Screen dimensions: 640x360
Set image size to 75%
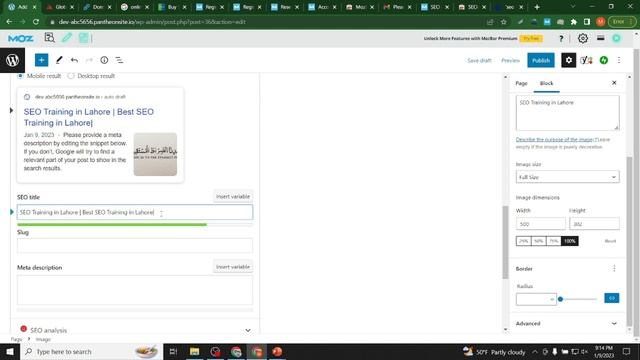pyautogui.click(x=553, y=241)
